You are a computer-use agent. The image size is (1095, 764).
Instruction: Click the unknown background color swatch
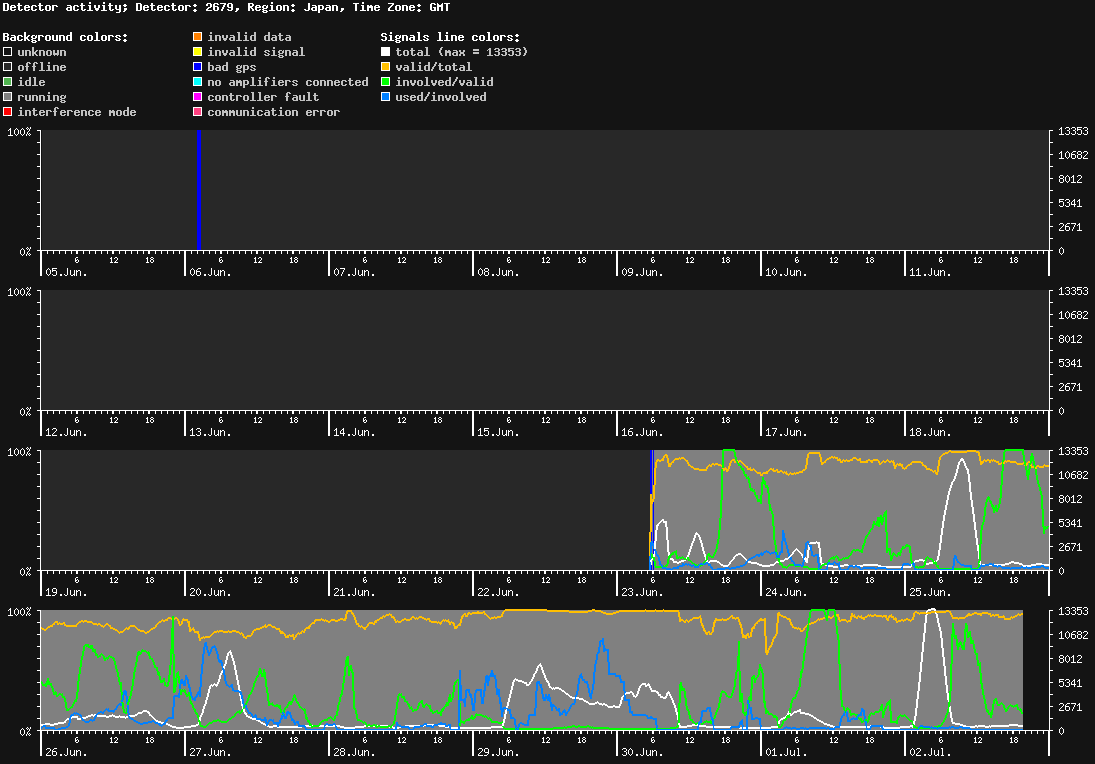click(8, 52)
